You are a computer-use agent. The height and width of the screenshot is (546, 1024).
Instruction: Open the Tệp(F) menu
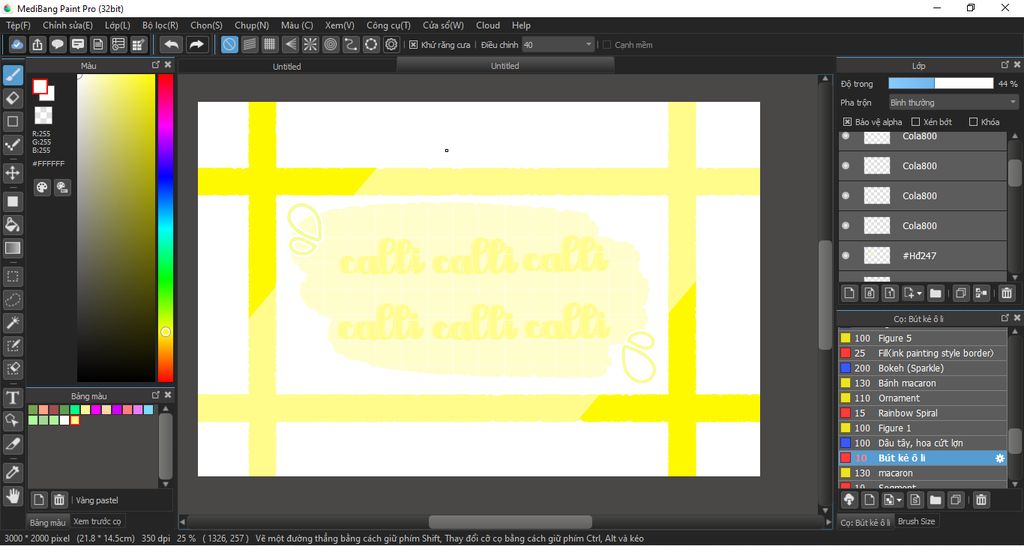click(18, 25)
